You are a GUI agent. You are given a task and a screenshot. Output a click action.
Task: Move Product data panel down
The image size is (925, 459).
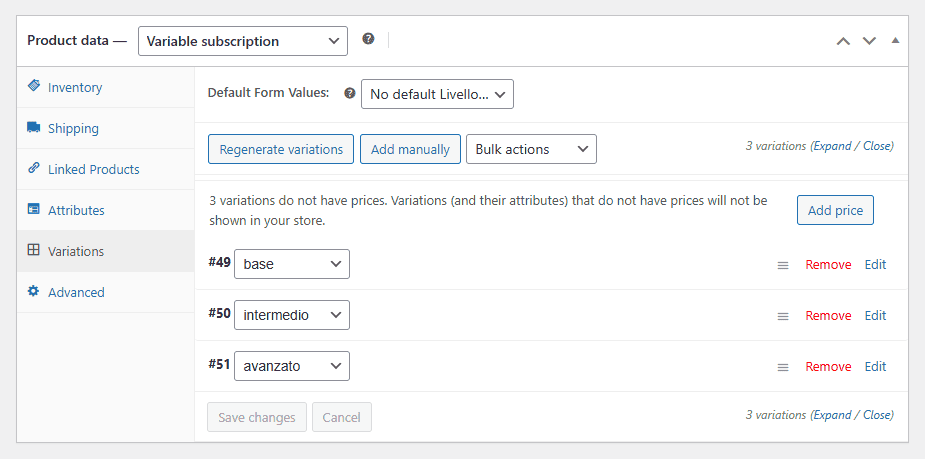870,41
